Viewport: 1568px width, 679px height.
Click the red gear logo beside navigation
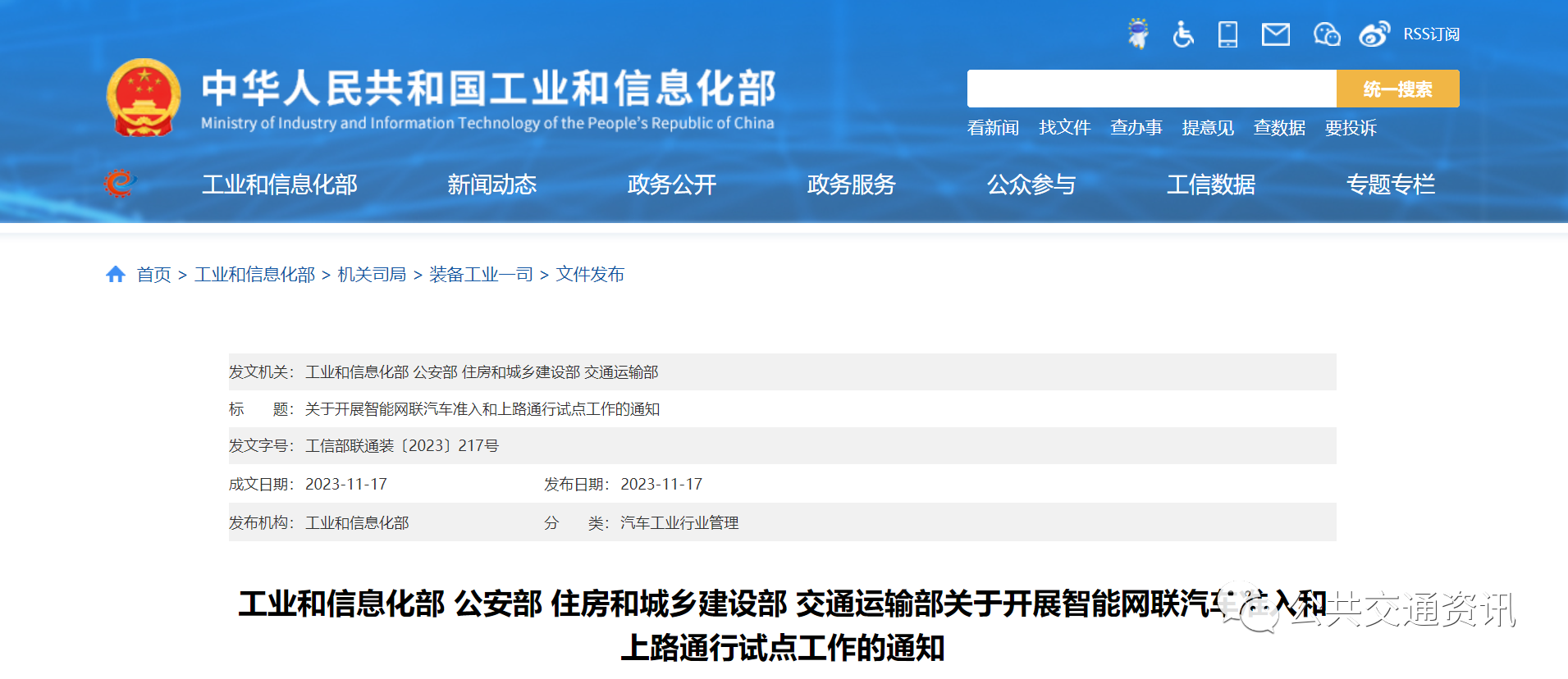pyautogui.click(x=119, y=184)
